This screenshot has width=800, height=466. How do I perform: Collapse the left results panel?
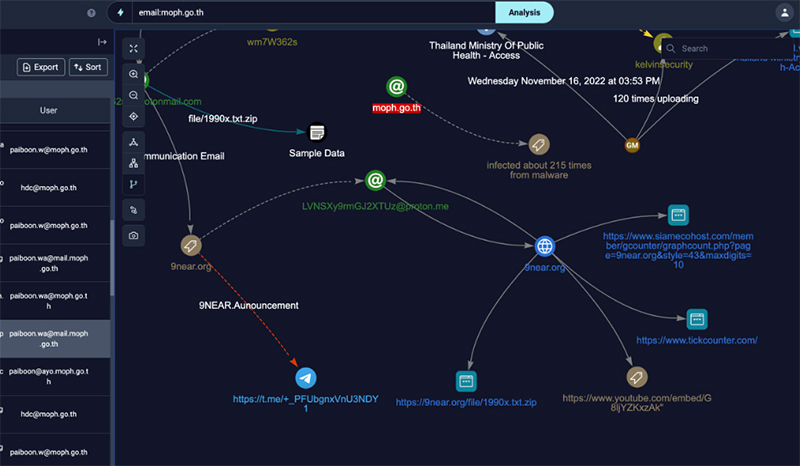tap(102, 42)
